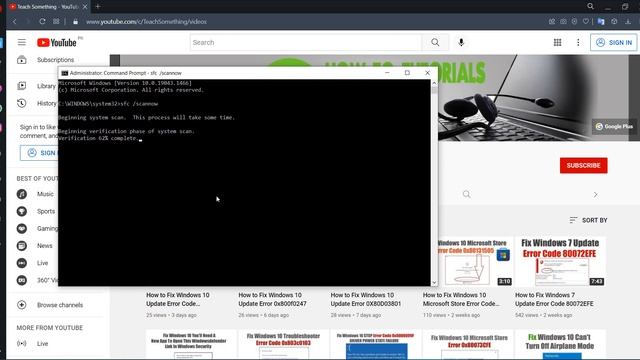Open the extensions cube icon
Image resolution: width=640 pixels, height=360 pixels.
(x=614, y=22)
